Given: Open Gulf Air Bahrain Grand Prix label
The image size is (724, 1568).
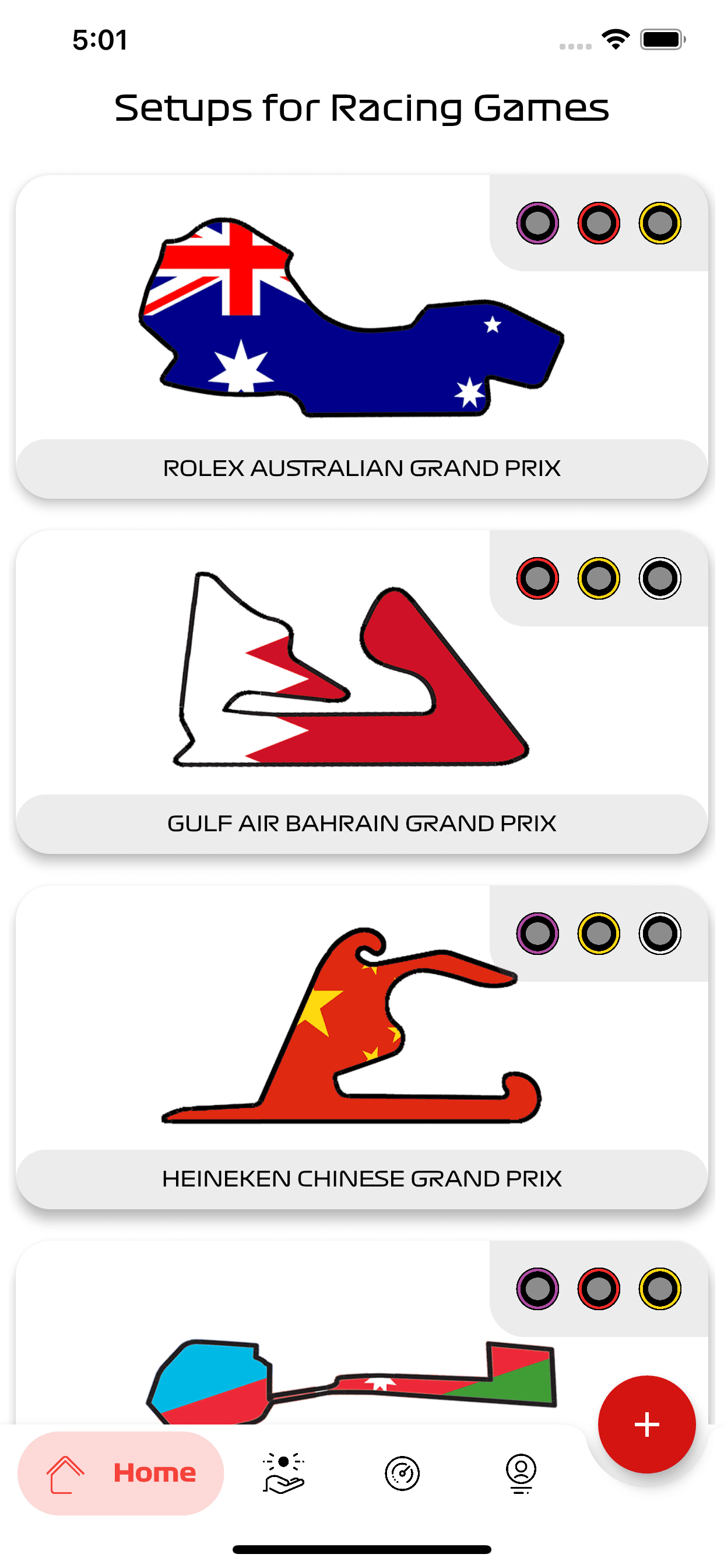Looking at the screenshot, I should pos(362,824).
